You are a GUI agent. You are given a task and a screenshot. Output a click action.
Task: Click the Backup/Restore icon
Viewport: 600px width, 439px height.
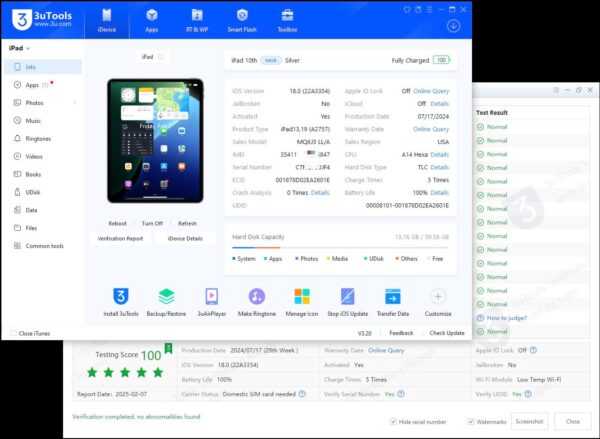[x=166, y=296]
